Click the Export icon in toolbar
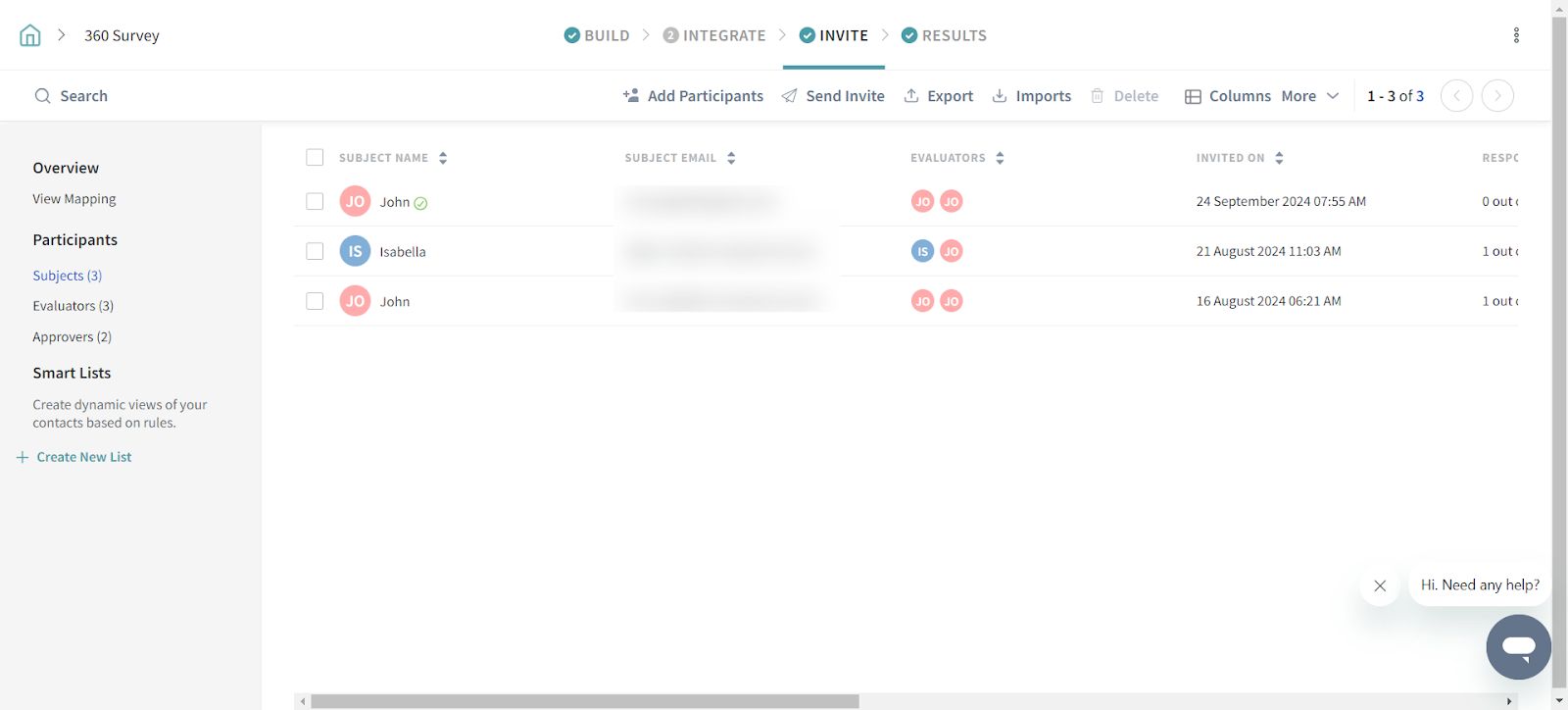 [x=911, y=96]
